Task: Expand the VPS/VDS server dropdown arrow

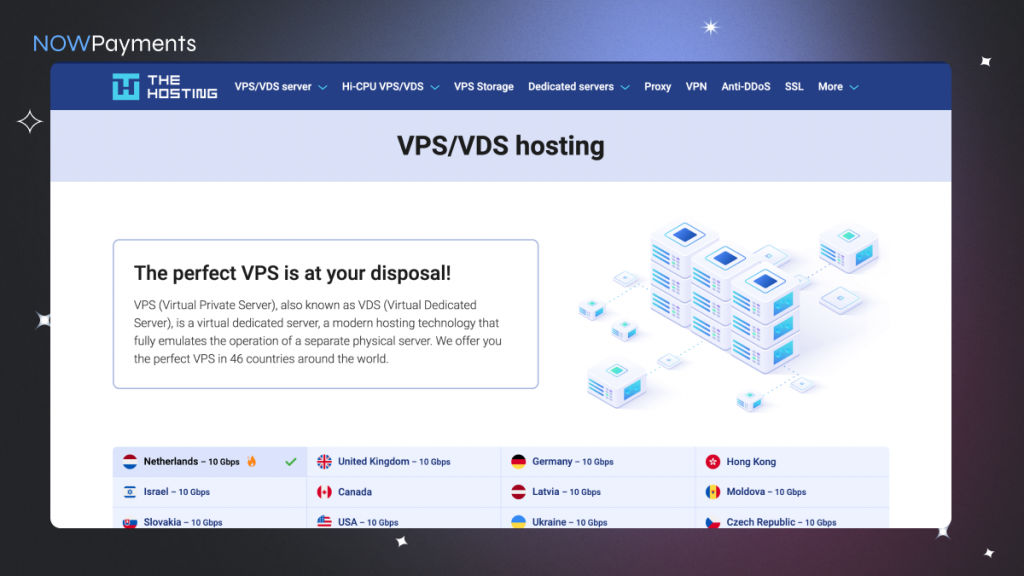Action: (323, 88)
